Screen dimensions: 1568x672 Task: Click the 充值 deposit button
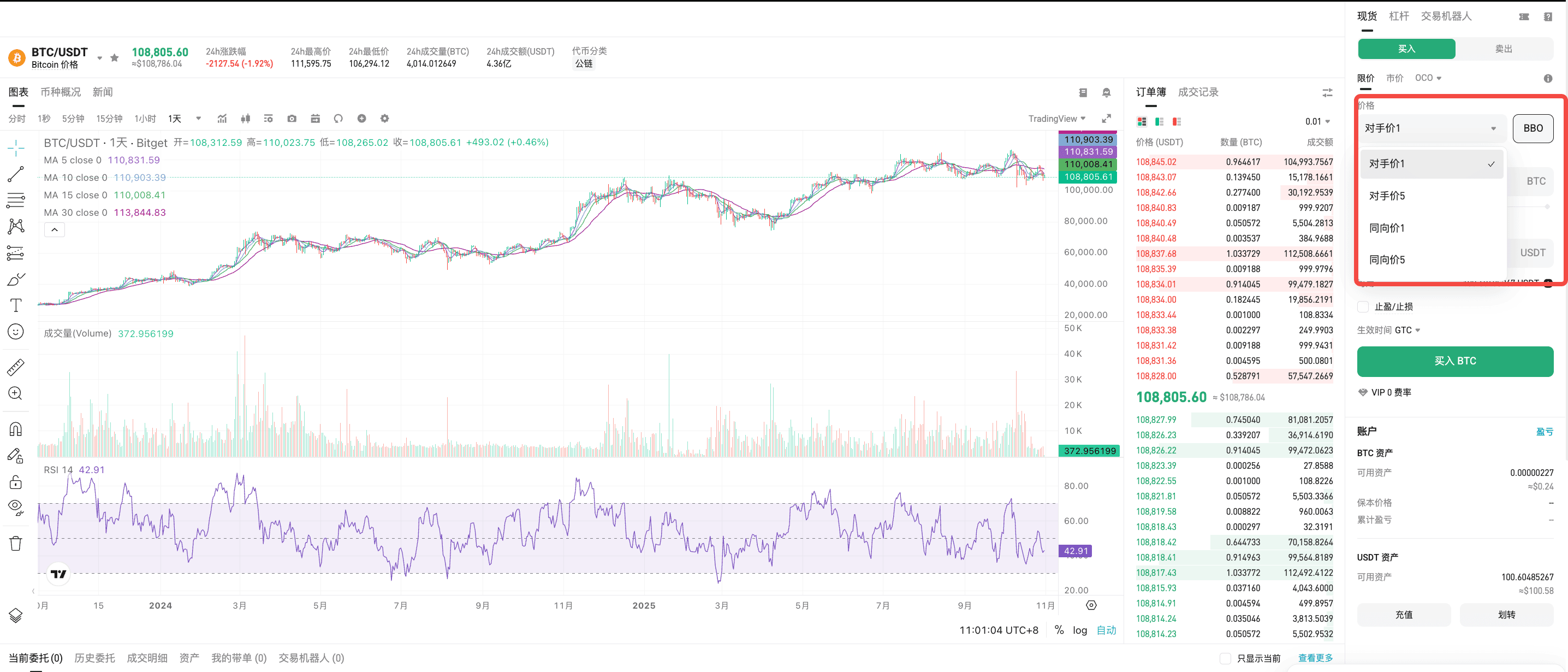tap(1404, 615)
